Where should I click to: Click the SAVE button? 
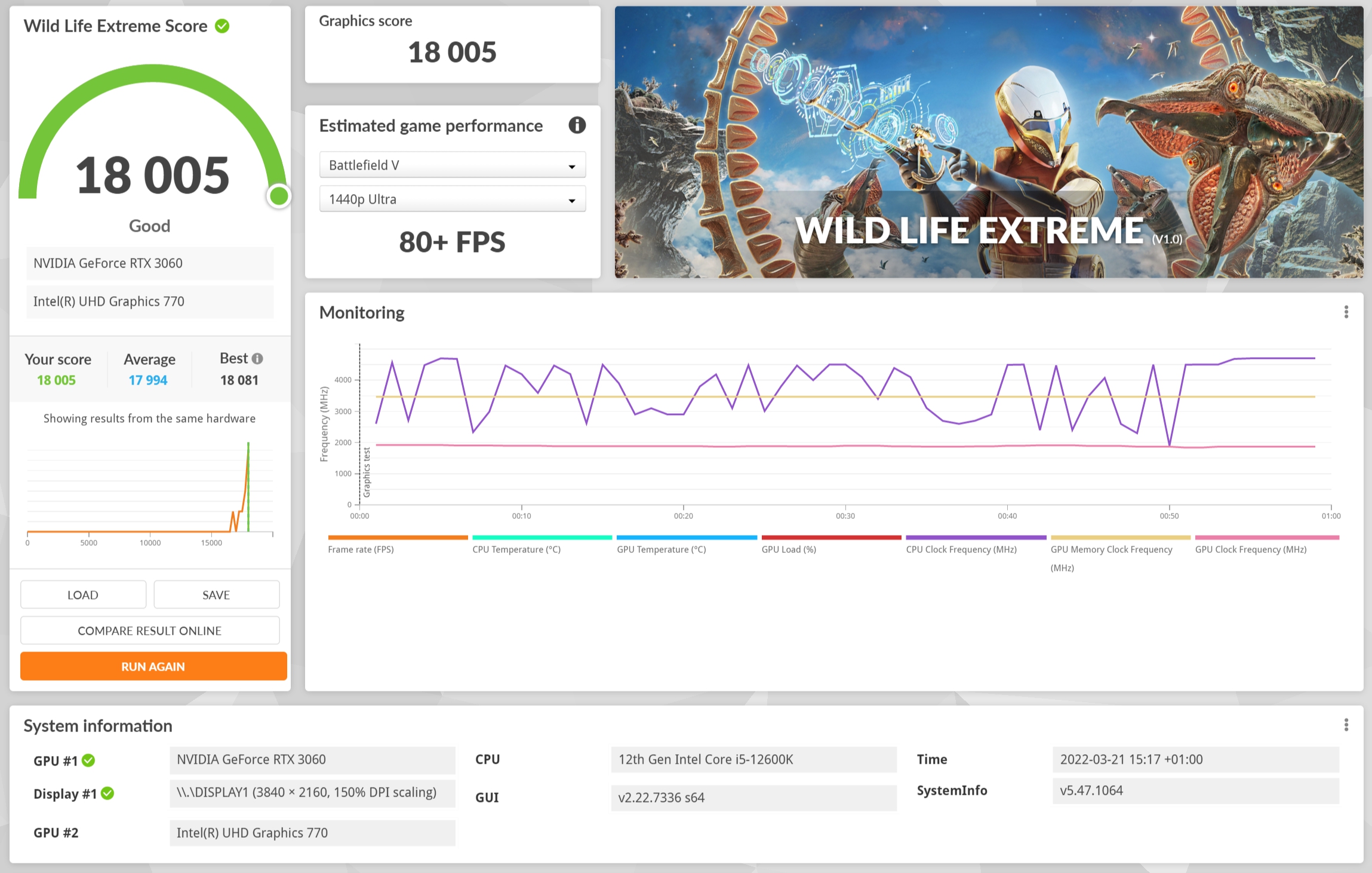tap(216, 595)
